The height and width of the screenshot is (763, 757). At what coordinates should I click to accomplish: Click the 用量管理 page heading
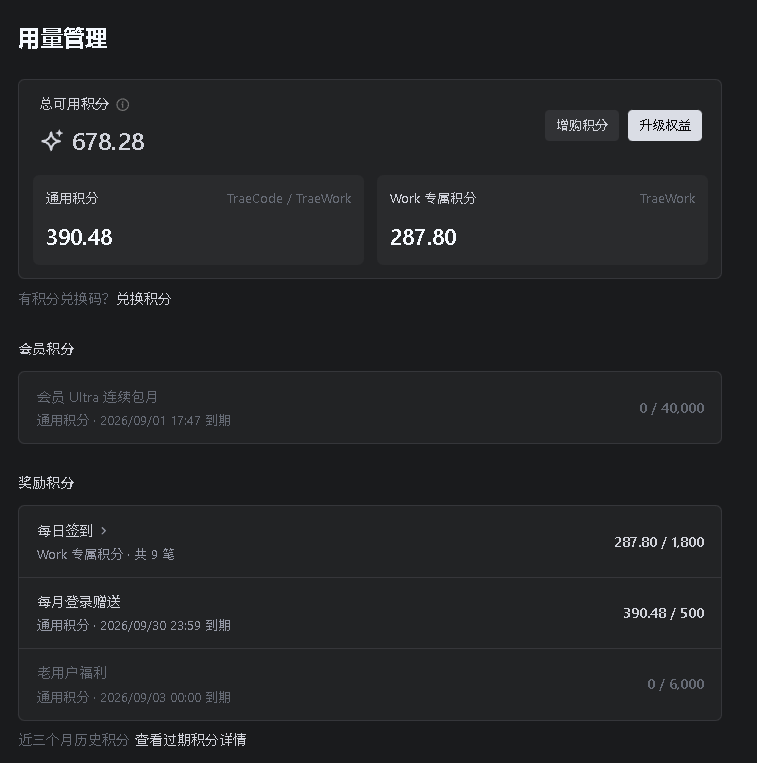(63, 38)
